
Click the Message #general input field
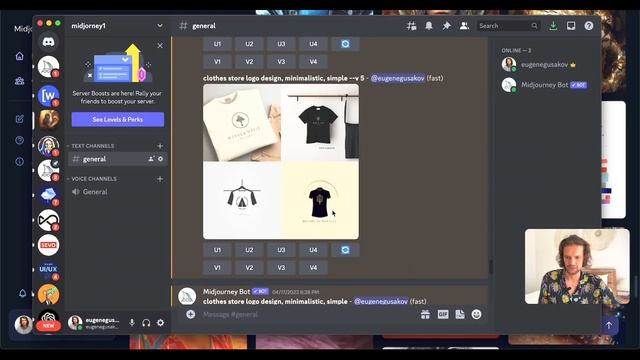306,314
